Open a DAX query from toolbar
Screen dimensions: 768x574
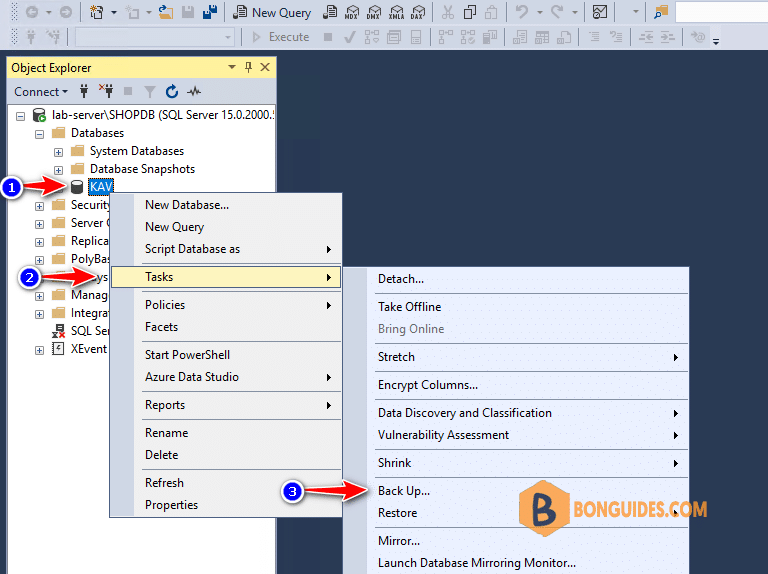coord(418,12)
